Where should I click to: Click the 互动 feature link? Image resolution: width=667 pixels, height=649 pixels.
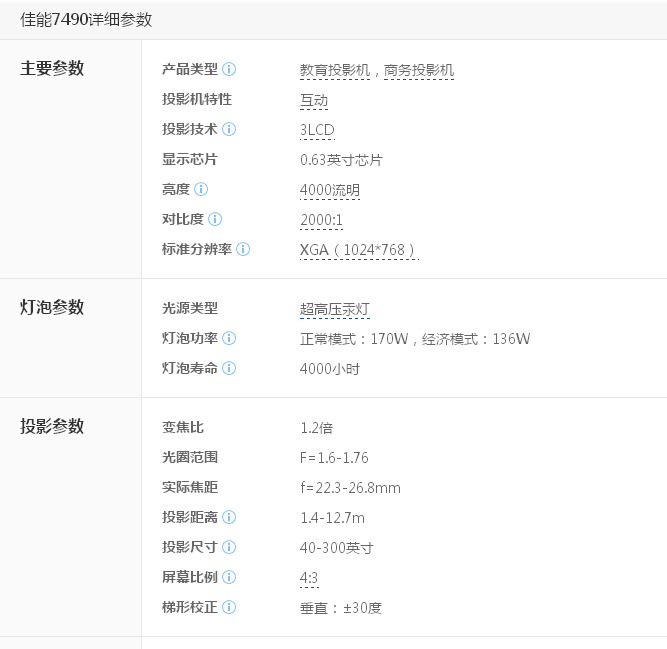pos(314,100)
